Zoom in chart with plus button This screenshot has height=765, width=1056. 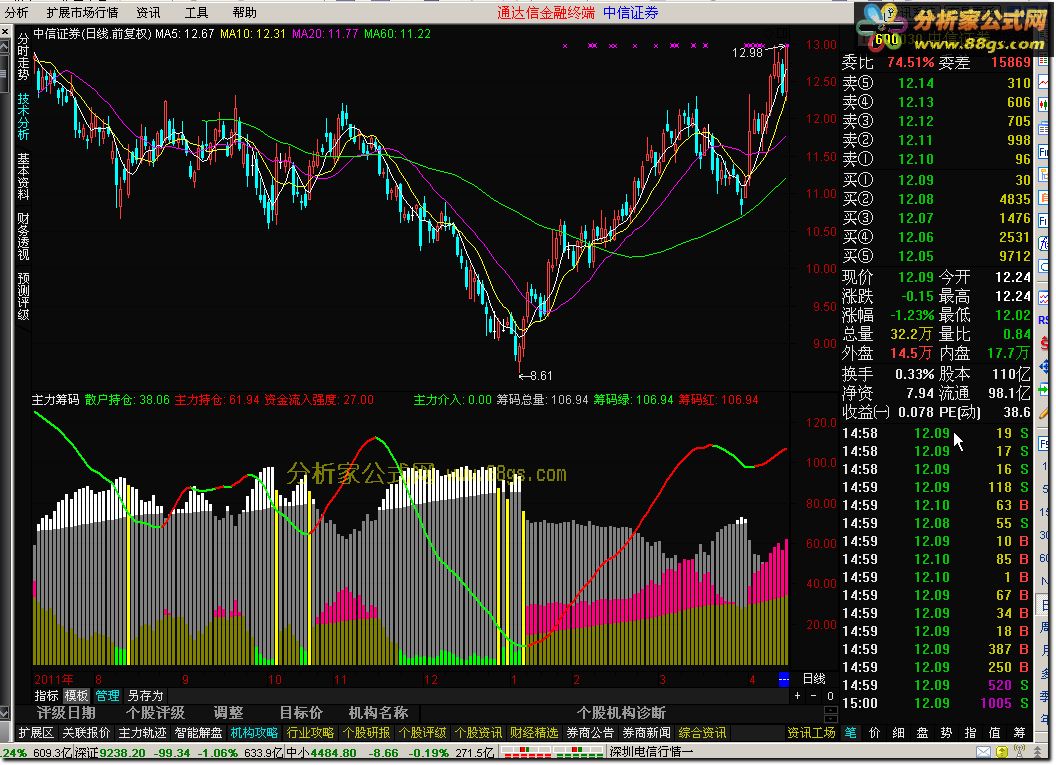coord(798,696)
